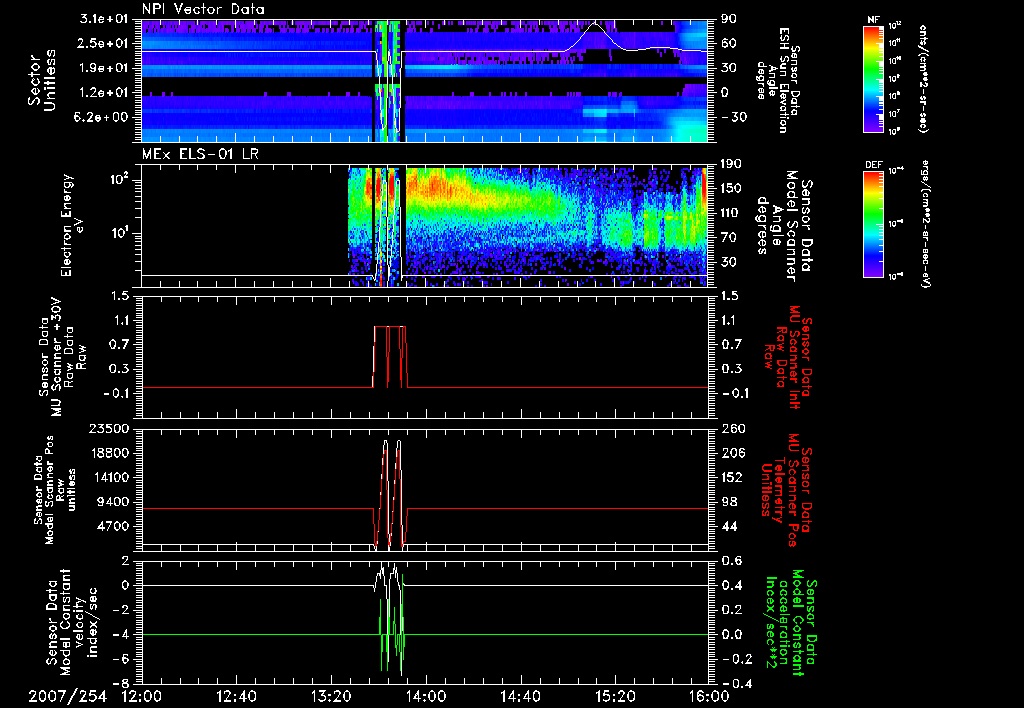1024x708 pixels.
Task: Click the 15:20 time tick label
Action: [615, 697]
